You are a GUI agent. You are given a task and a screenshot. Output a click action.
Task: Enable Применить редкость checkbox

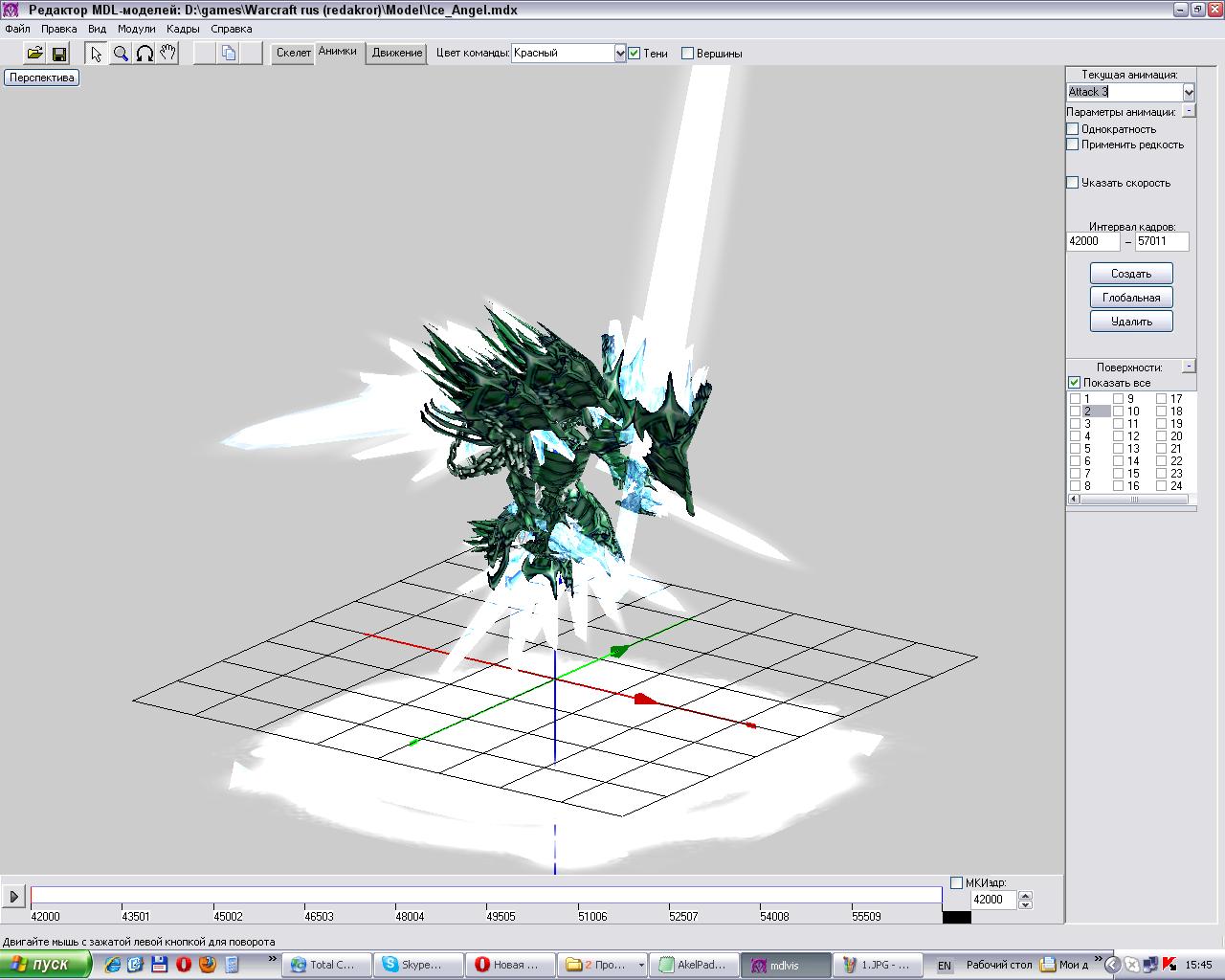[1073, 145]
